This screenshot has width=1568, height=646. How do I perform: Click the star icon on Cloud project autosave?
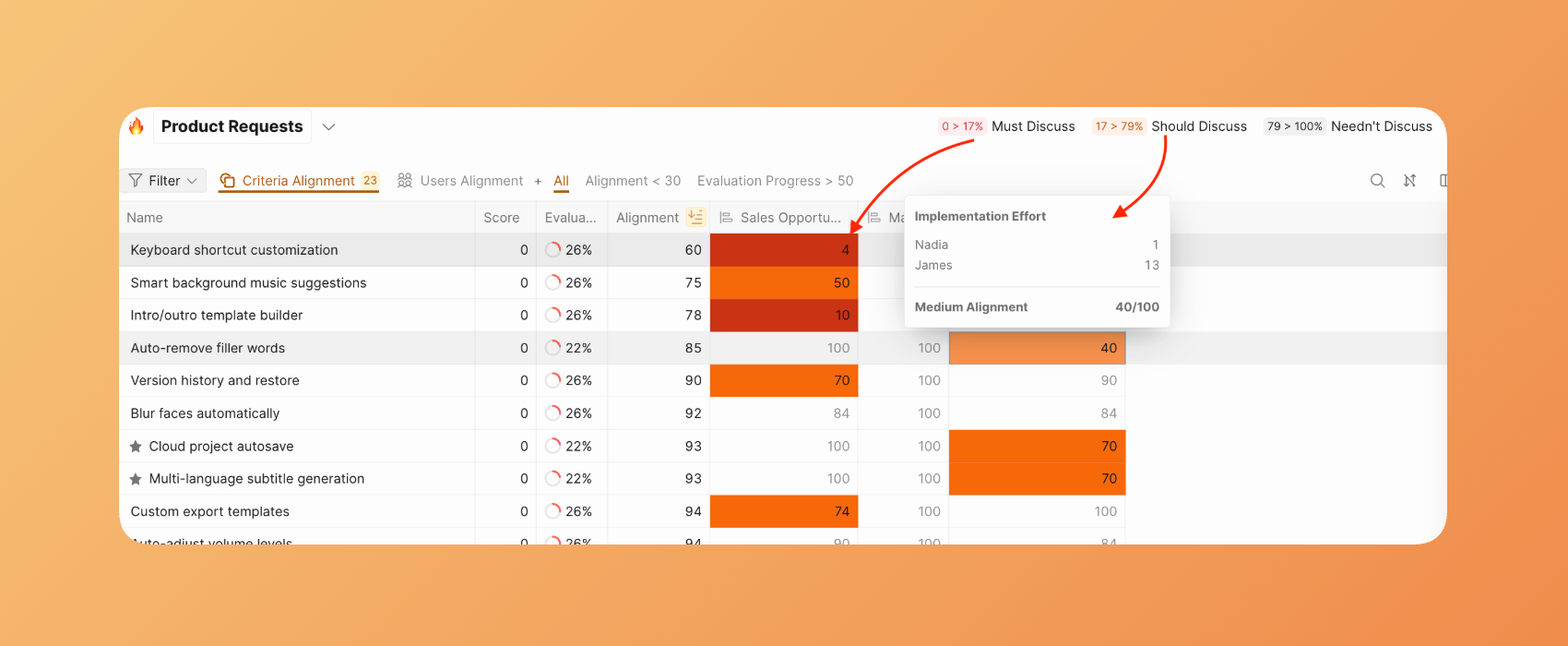click(x=136, y=447)
